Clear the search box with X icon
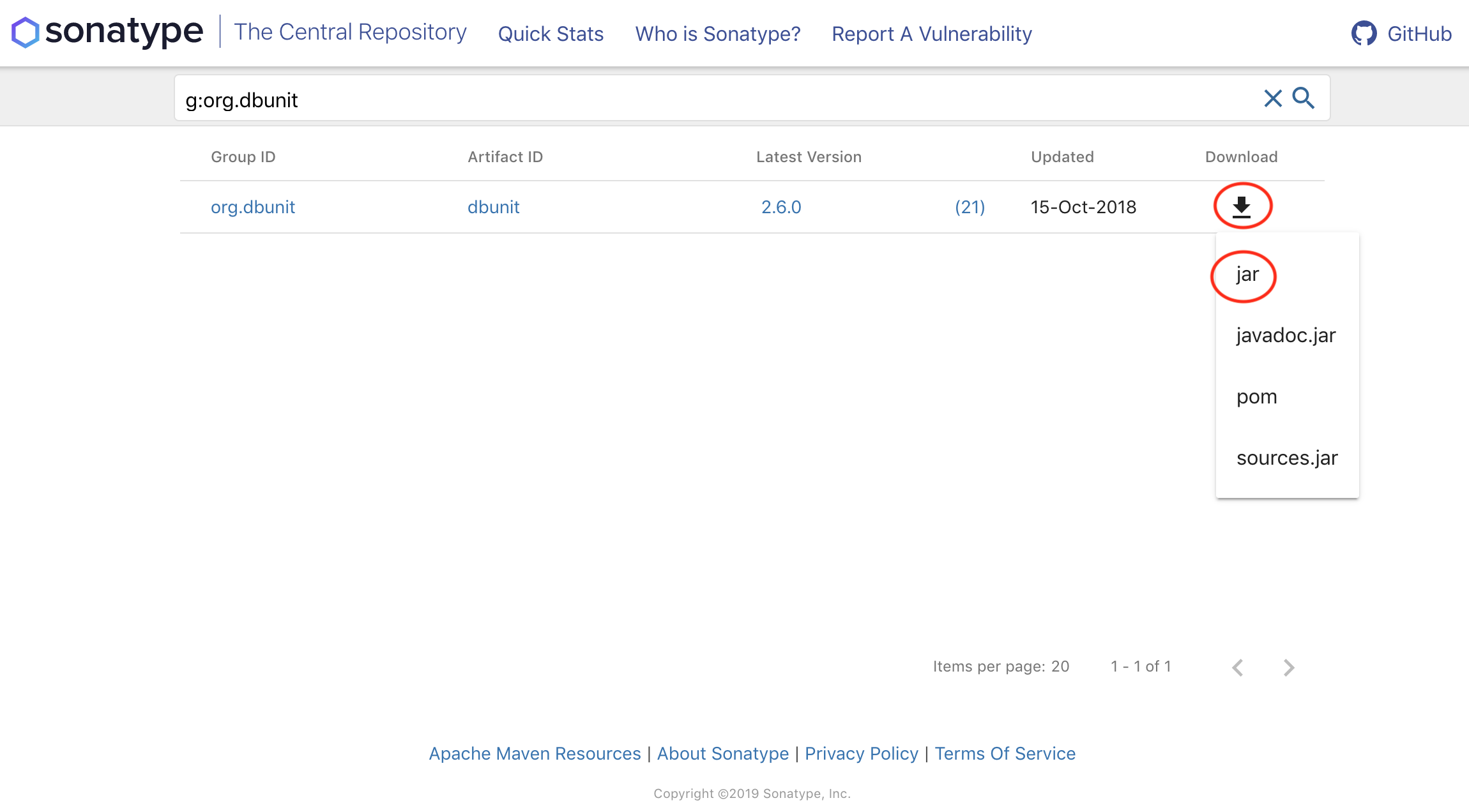Screen dimensions: 1469x812 tap(1272, 98)
